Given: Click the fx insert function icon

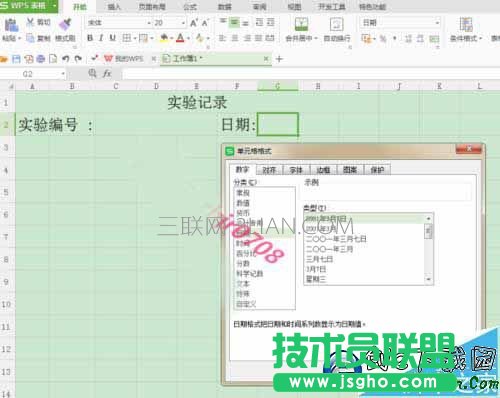Looking at the screenshot, I should (x=107, y=73).
